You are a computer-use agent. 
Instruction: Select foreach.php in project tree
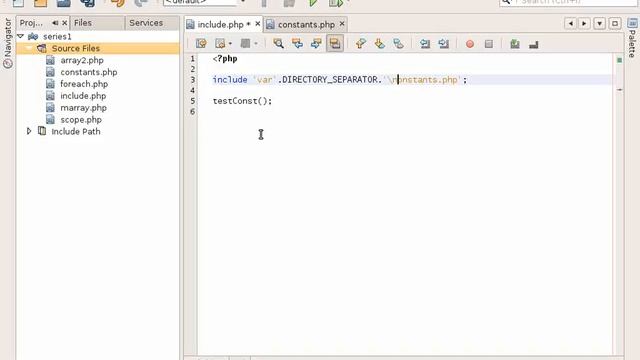[84, 84]
